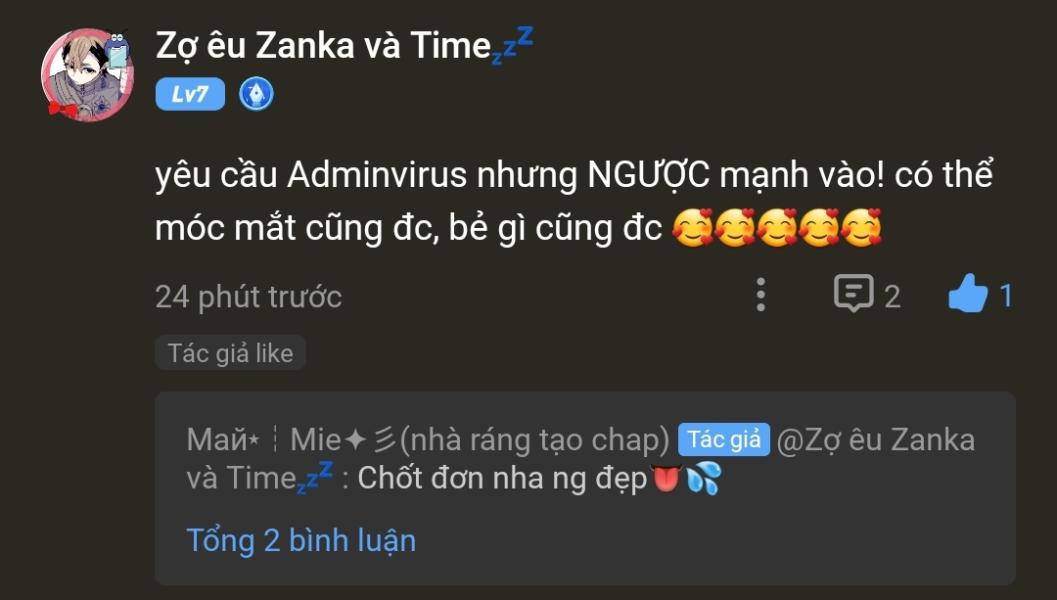Tap the "24 phút trước" timestamp
1057x600 pixels.
pyautogui.click(x=248, y=297)
